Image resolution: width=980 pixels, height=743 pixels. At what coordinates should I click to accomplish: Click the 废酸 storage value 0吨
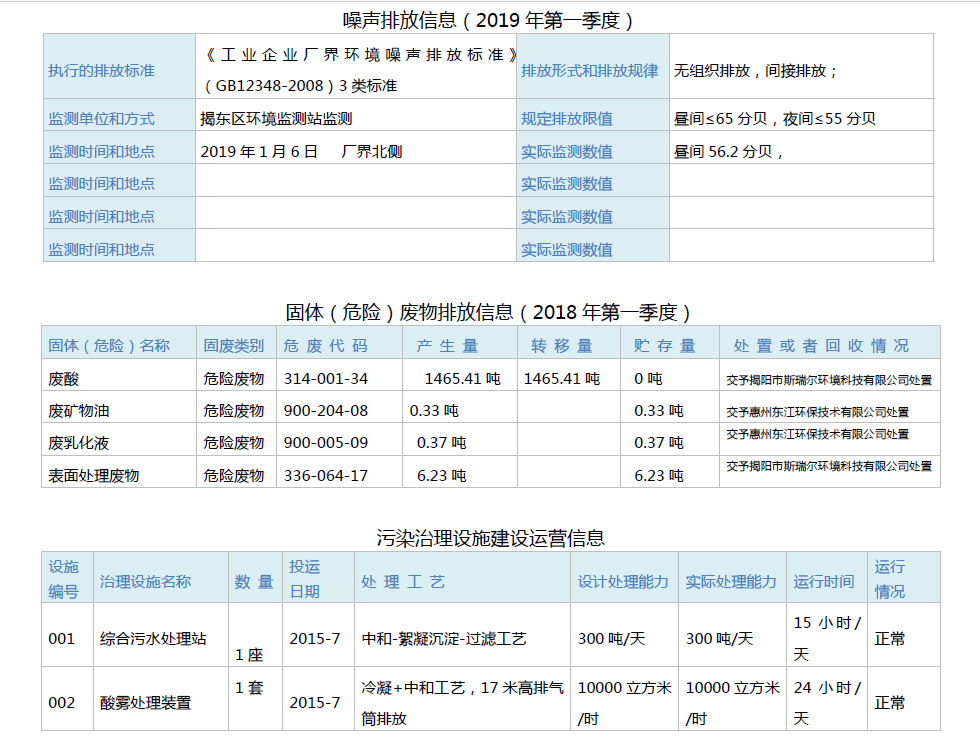(648, 379)
